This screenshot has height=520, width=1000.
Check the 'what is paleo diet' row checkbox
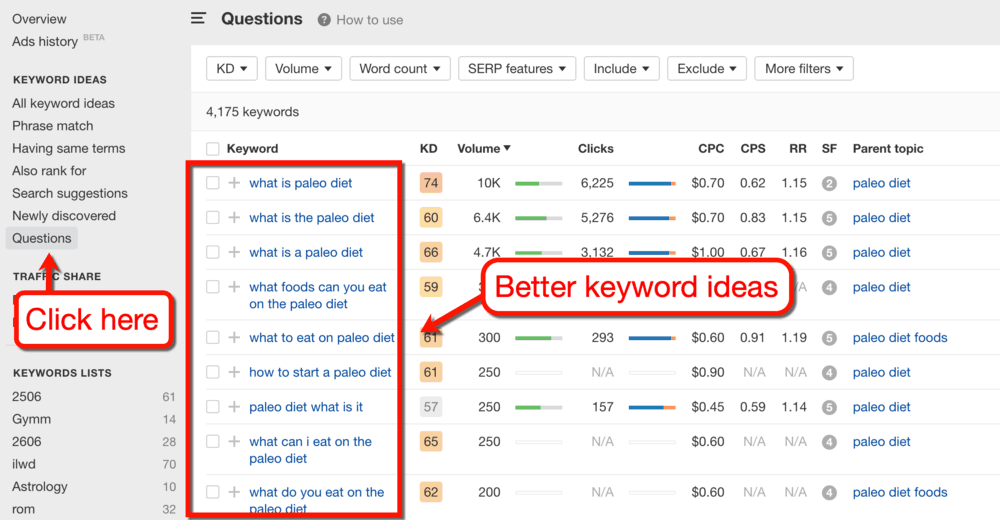point(212,183)
